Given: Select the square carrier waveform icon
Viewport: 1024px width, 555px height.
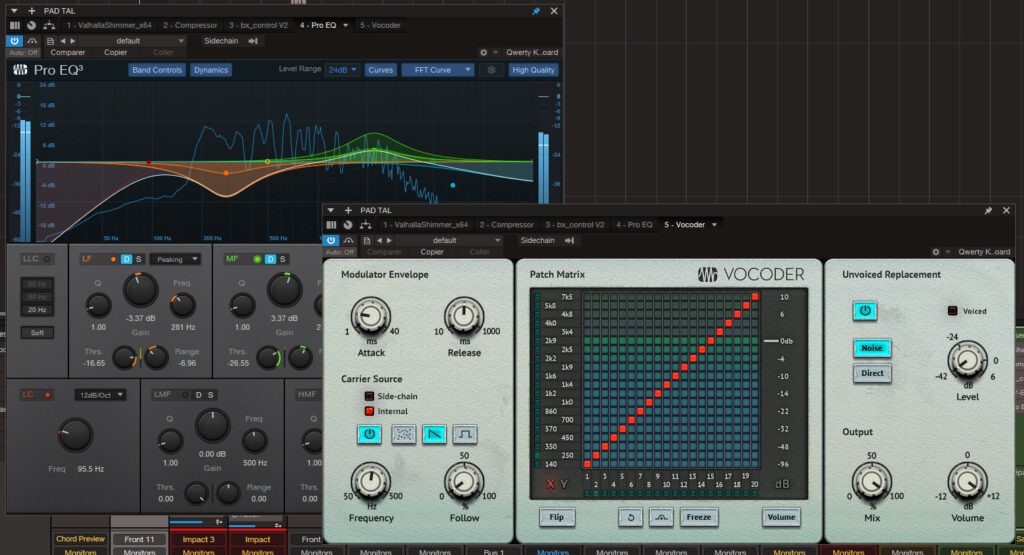Looking at the screenshot, I should click(x=465, y=434).
